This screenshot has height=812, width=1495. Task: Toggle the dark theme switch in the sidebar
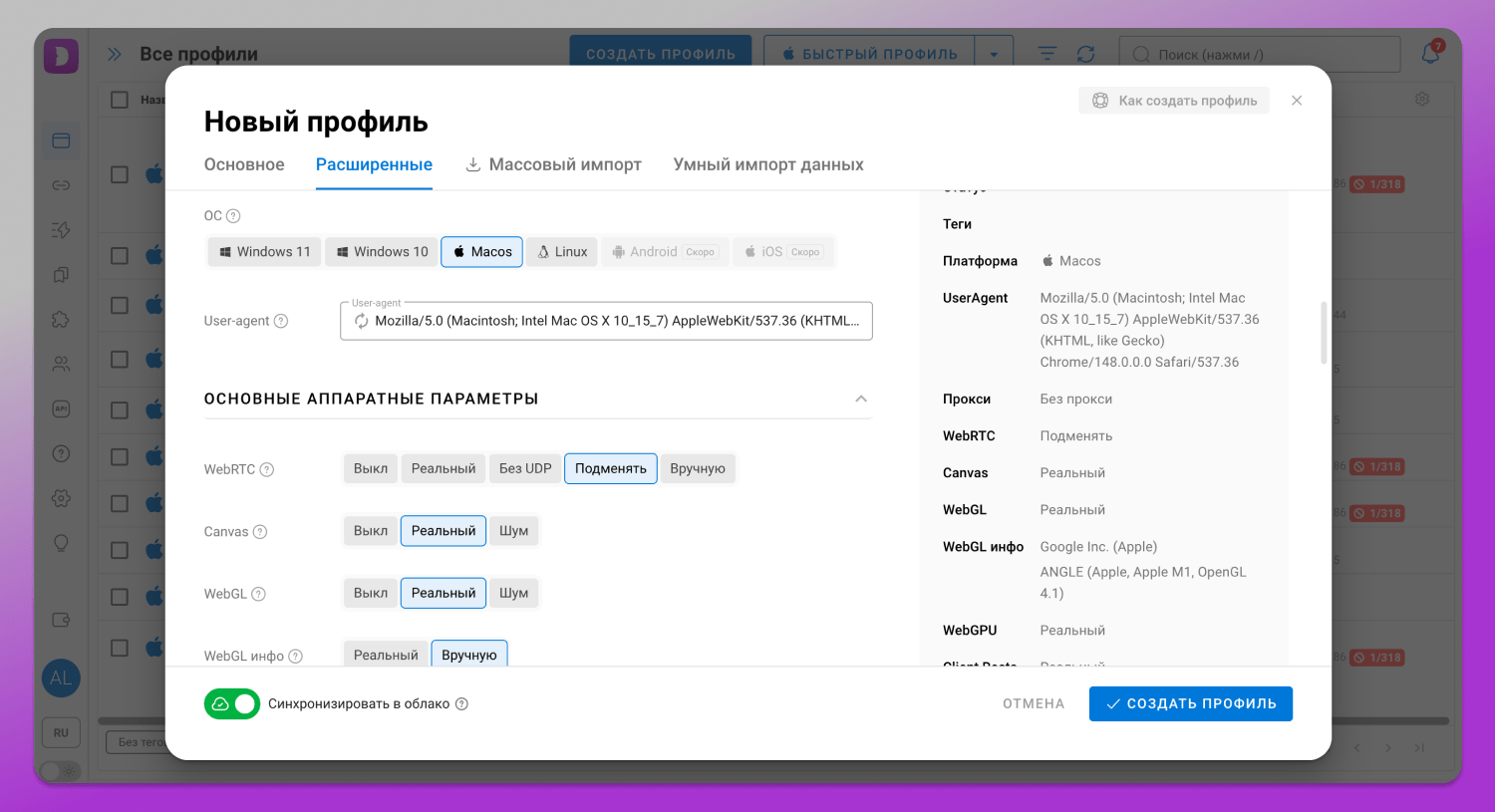[61, 770]
